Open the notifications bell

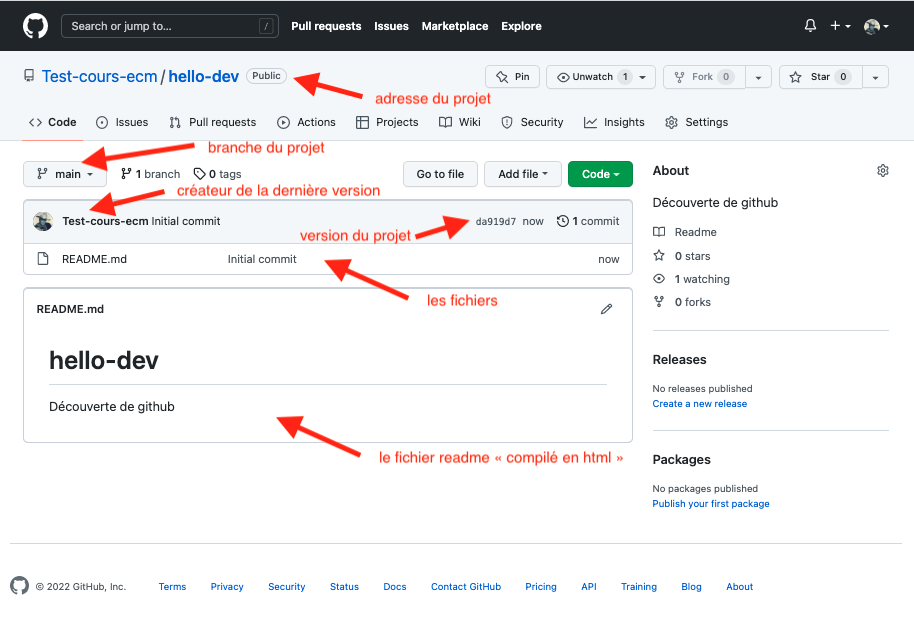click(x=810, y=26)
